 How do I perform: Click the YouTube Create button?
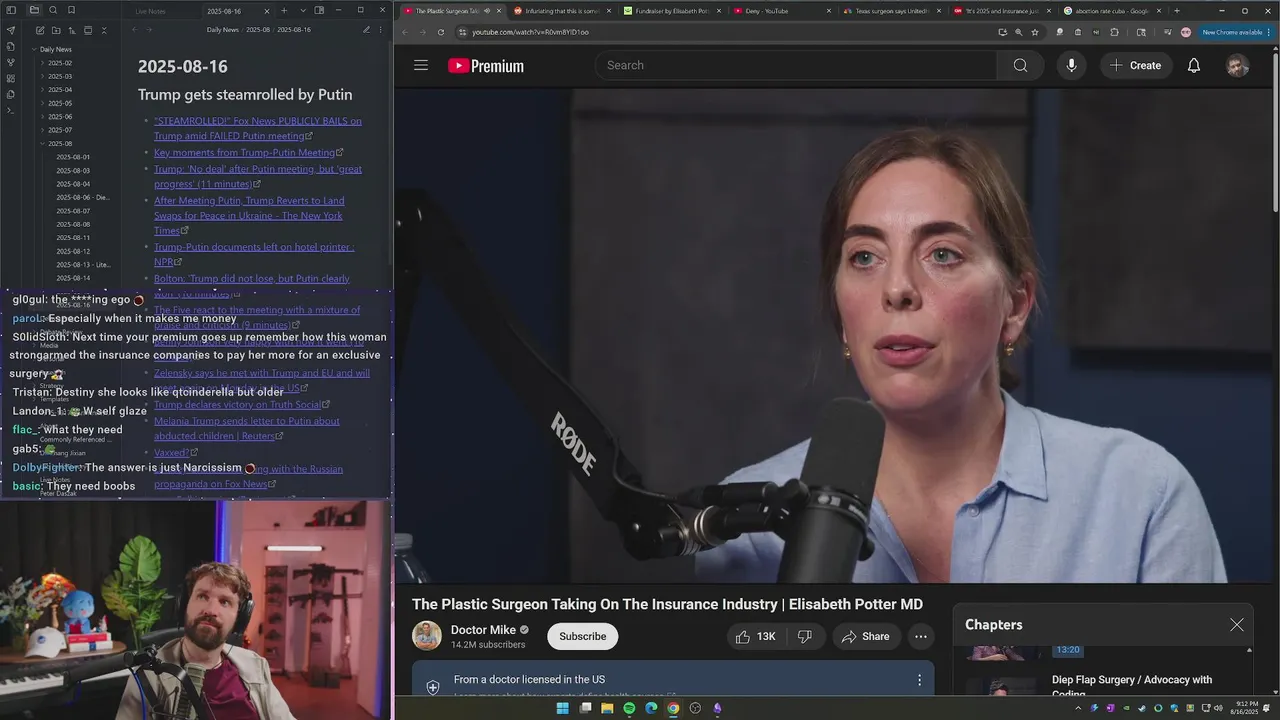click(1135, 65)
